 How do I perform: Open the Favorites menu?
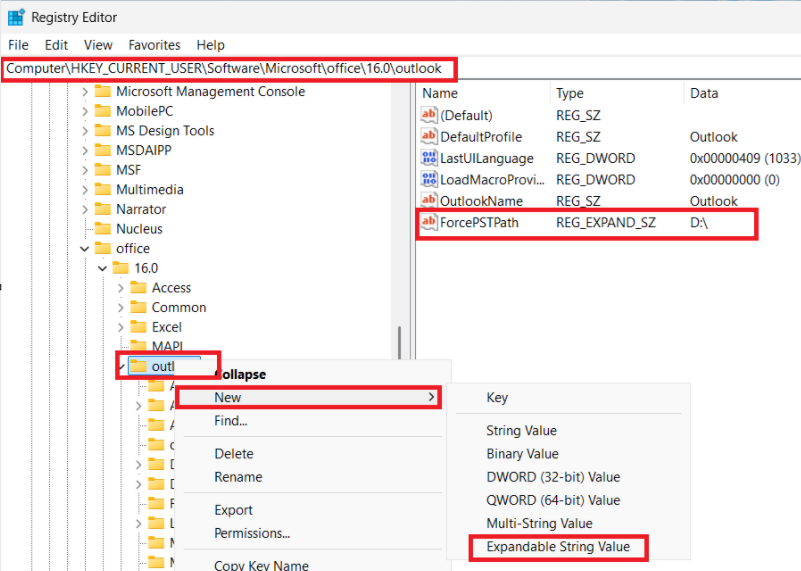(x=154, y=45)
